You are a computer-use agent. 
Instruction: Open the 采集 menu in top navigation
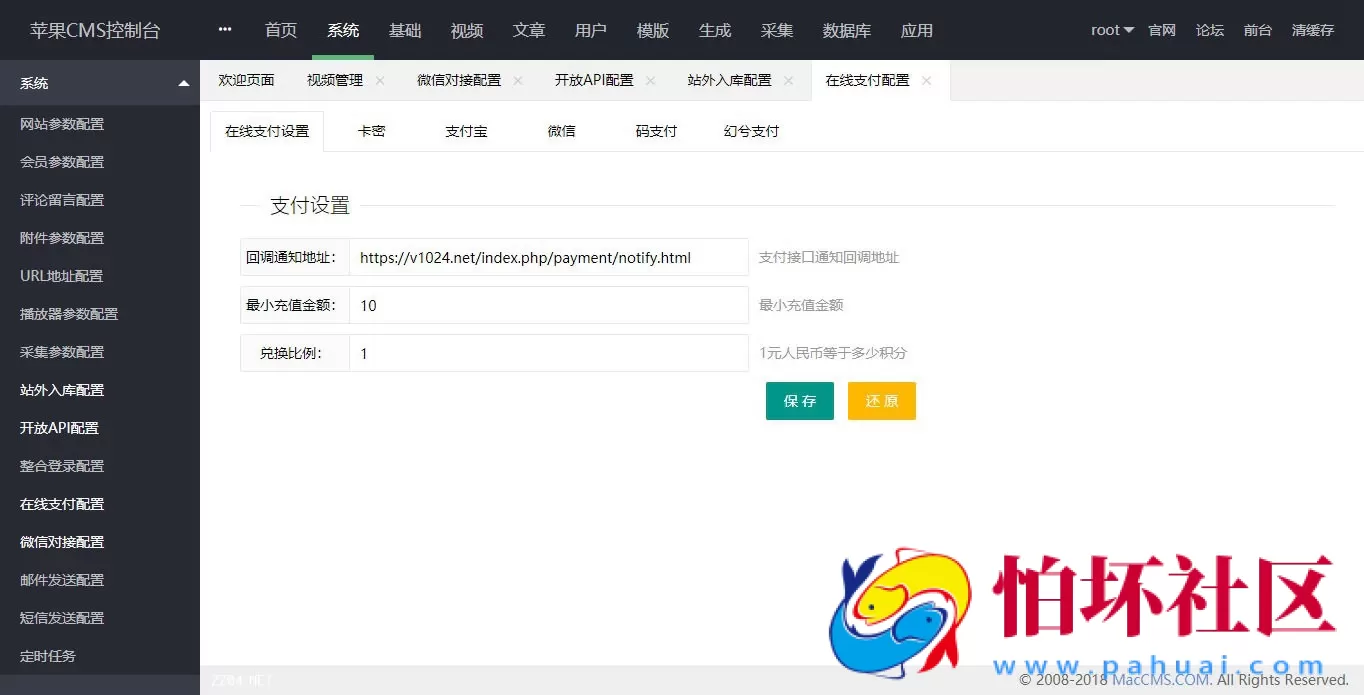tap(777, 30)
